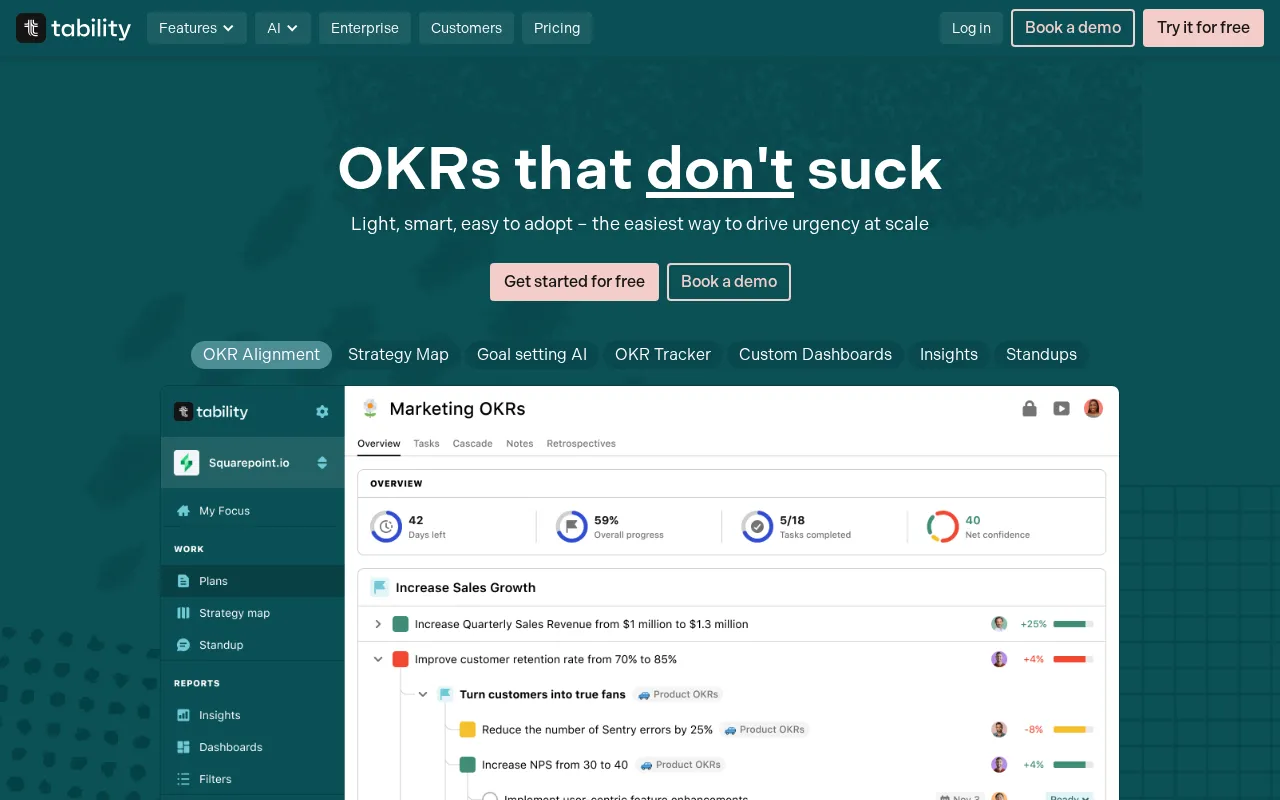Image resolution: width=1280 pixels, height=800 pixels.
Task: Show the Standups feature tab
Action: [1041, 354]
